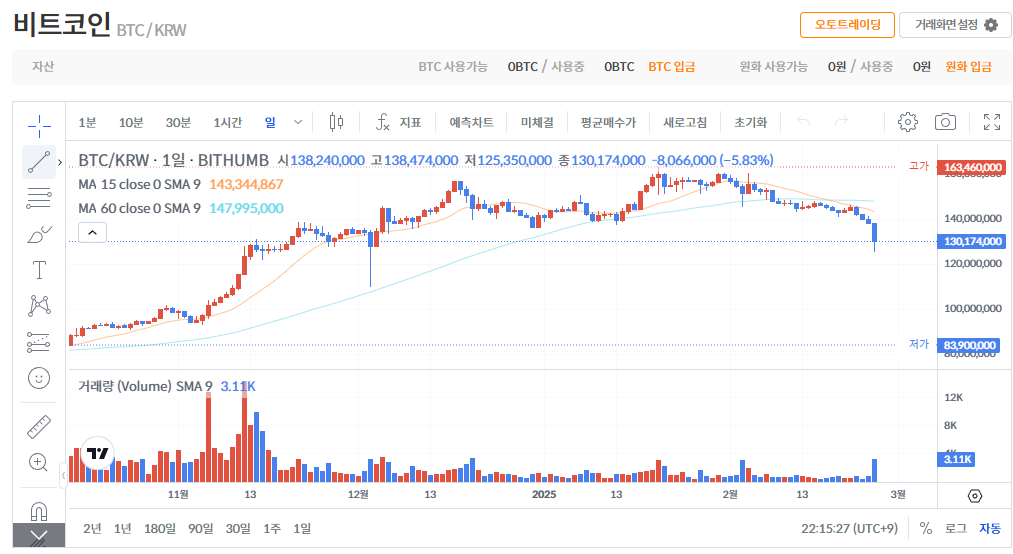The width and height of the screenshot is (1013, 554).
Task: Redo the last chart action
Action: click(x=841, y=121)
